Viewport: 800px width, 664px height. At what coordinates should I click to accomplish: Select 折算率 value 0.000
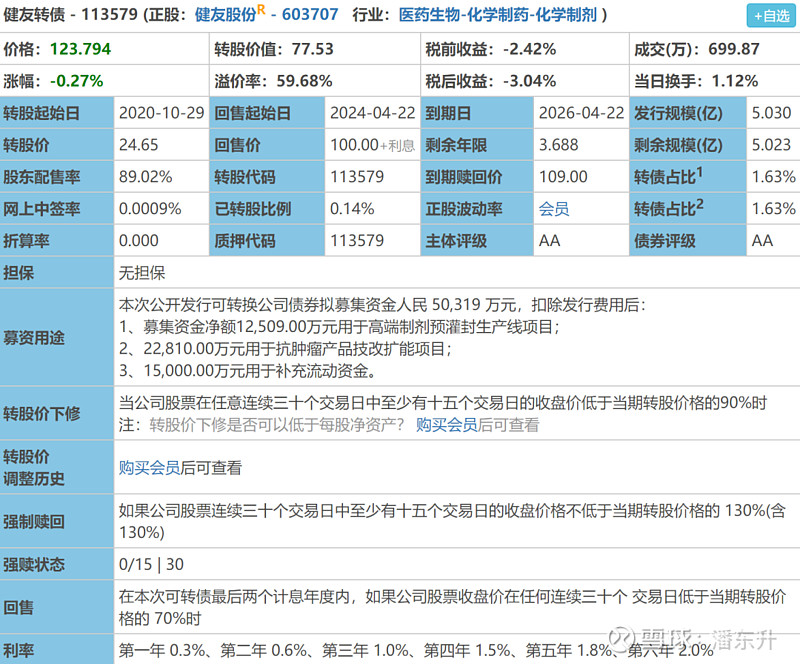139,240
